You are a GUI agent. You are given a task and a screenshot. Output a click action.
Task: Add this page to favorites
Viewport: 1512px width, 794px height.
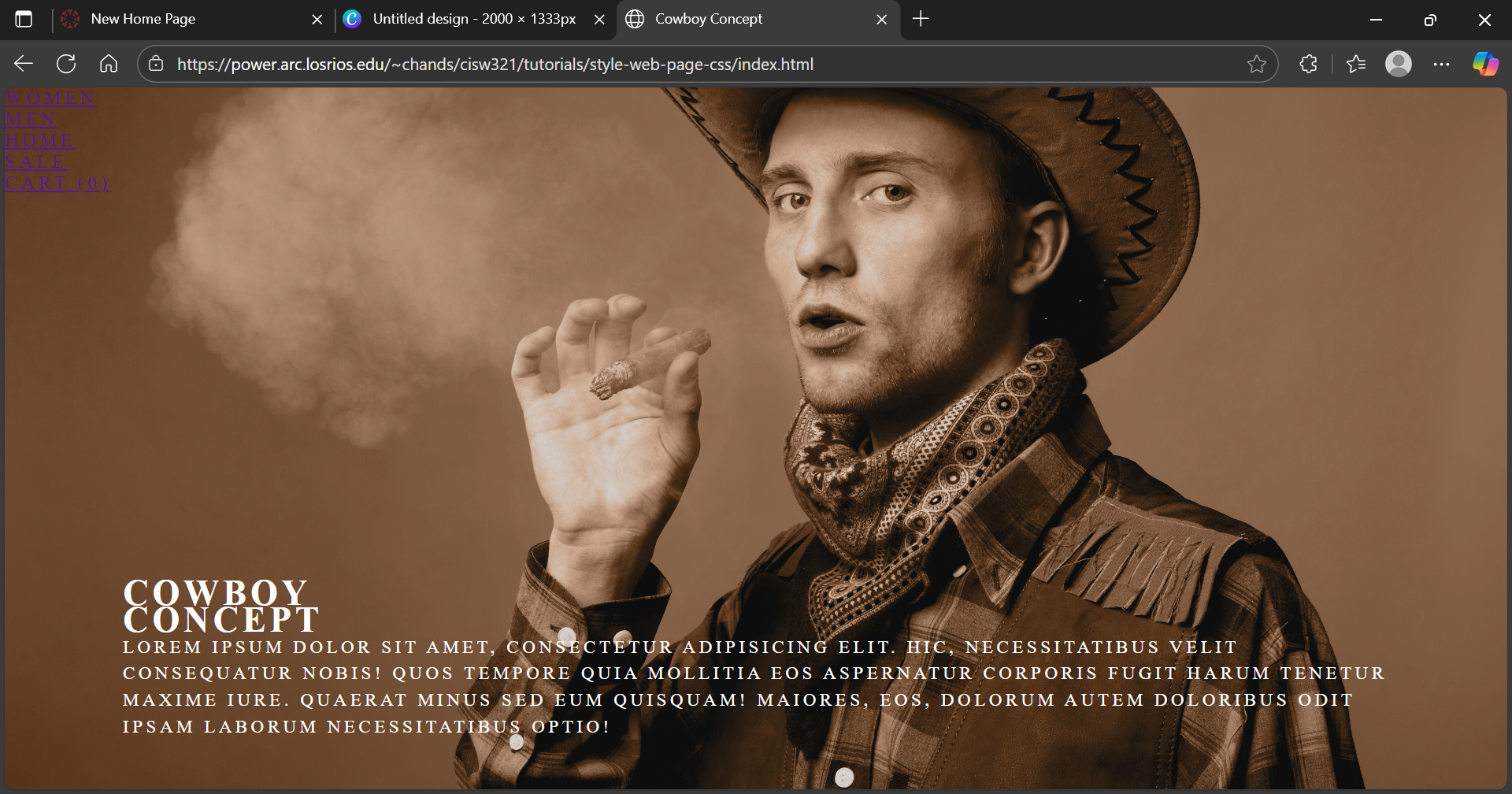(1256, 64)
